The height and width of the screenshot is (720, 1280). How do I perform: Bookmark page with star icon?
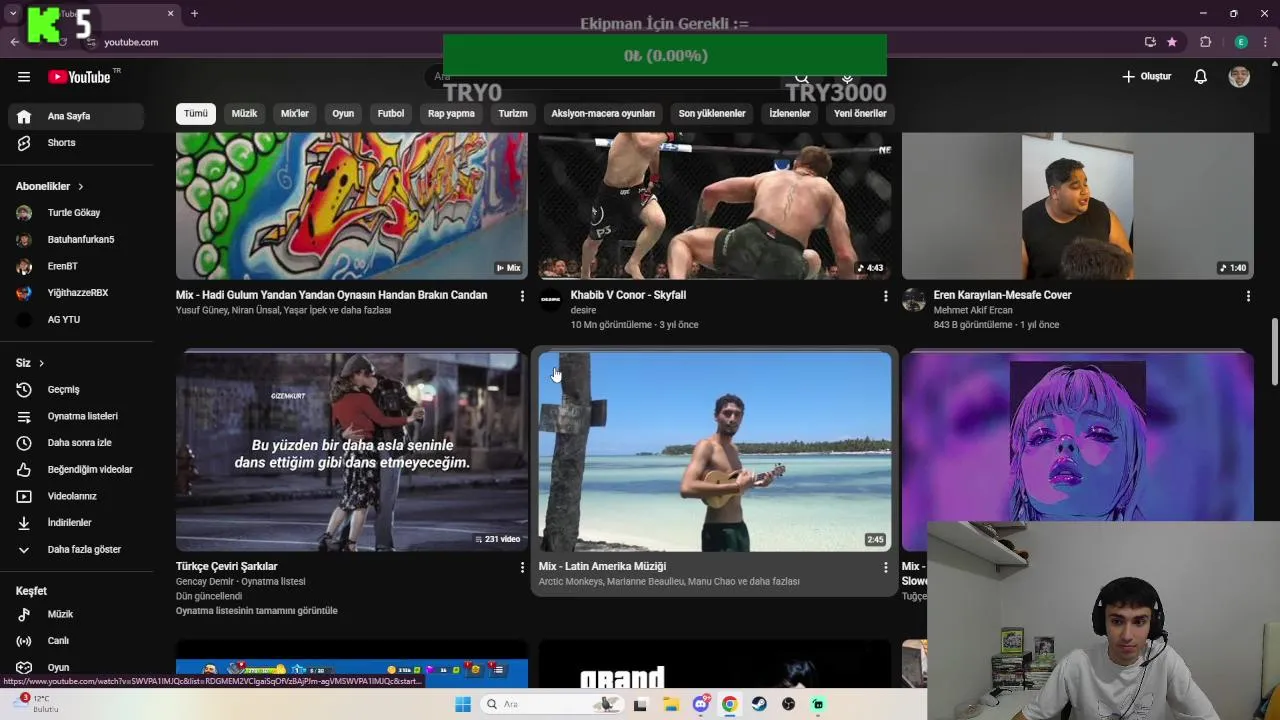(x=1172, y=42)
